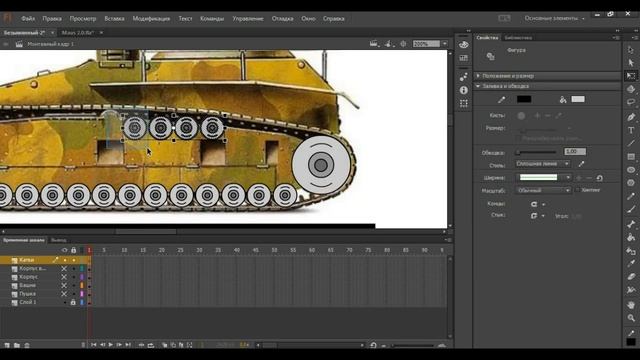This screenshot has height=360, width=640.
Task: Toggle loop playback in timeline
Action: pos(151,345)
